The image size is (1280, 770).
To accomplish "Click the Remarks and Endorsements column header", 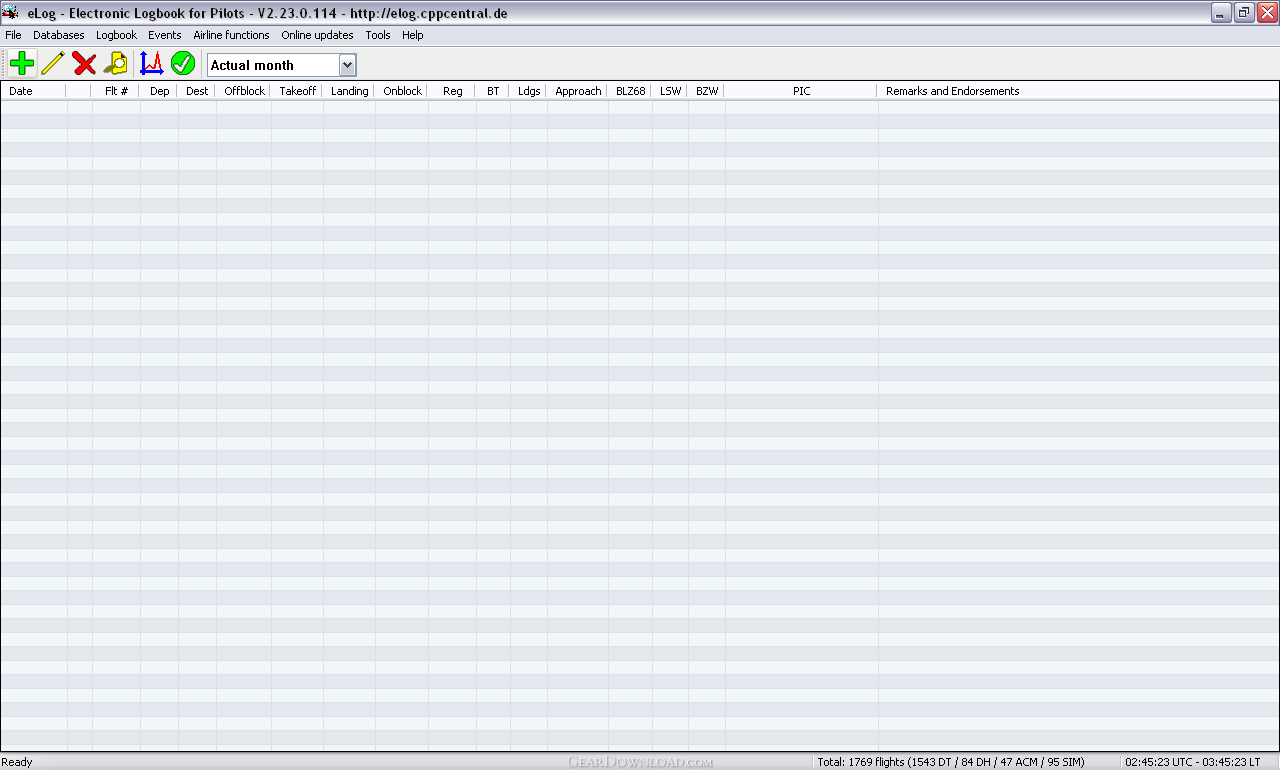I will 952,91.
